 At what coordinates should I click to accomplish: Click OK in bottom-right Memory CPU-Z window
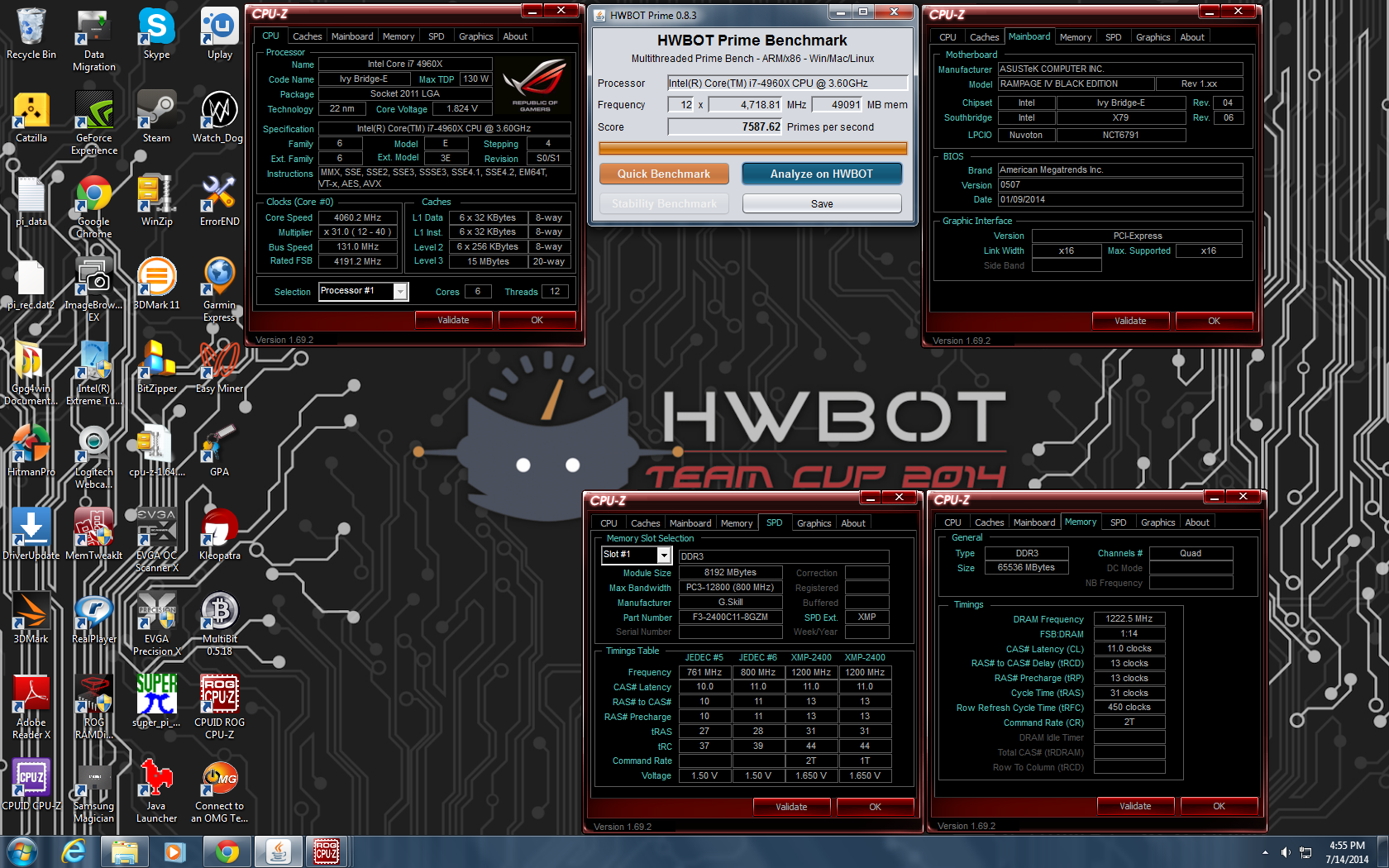click(x=1219, y=806)
